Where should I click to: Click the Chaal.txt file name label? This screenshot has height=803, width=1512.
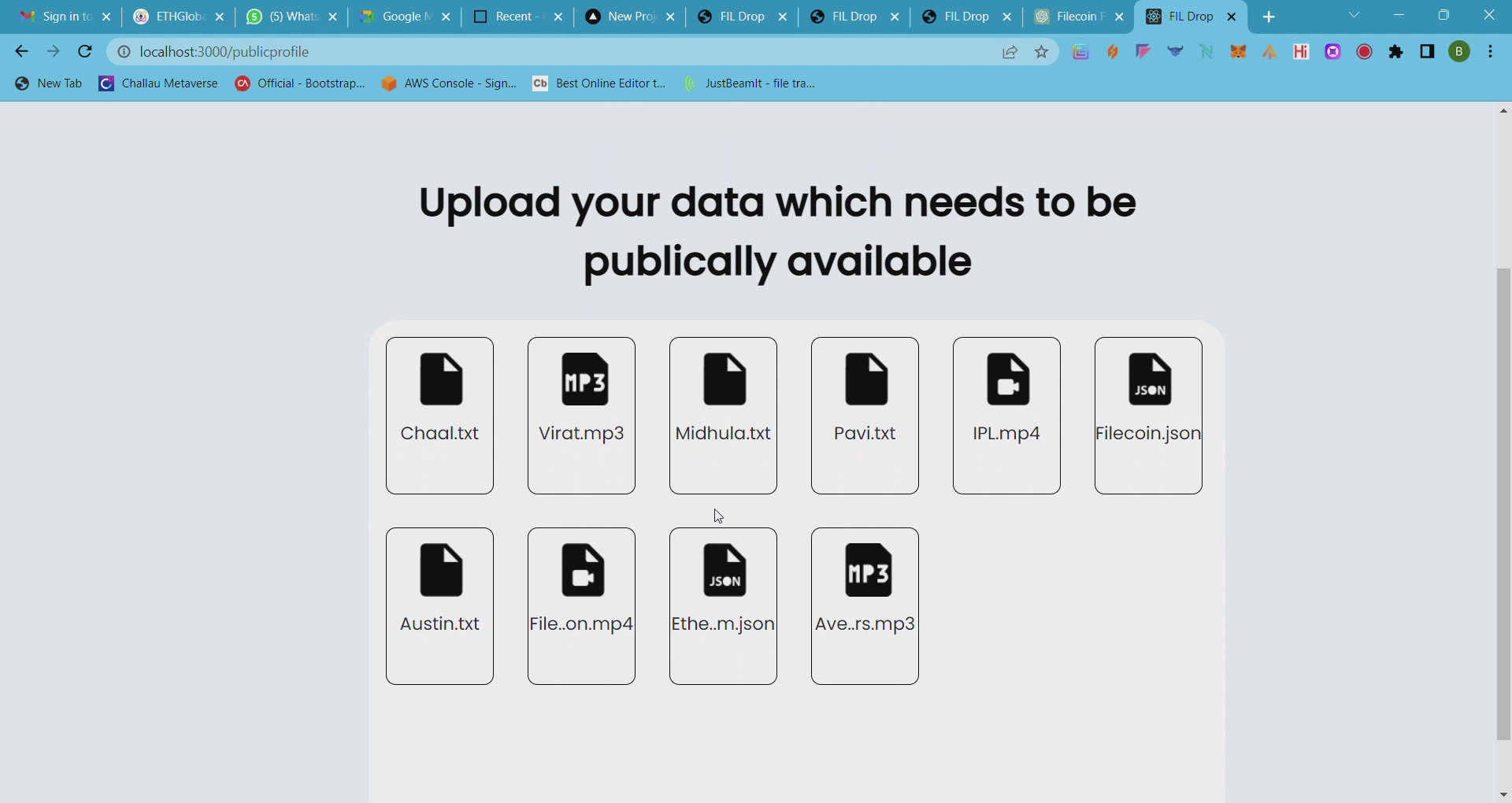pos(439,433)
